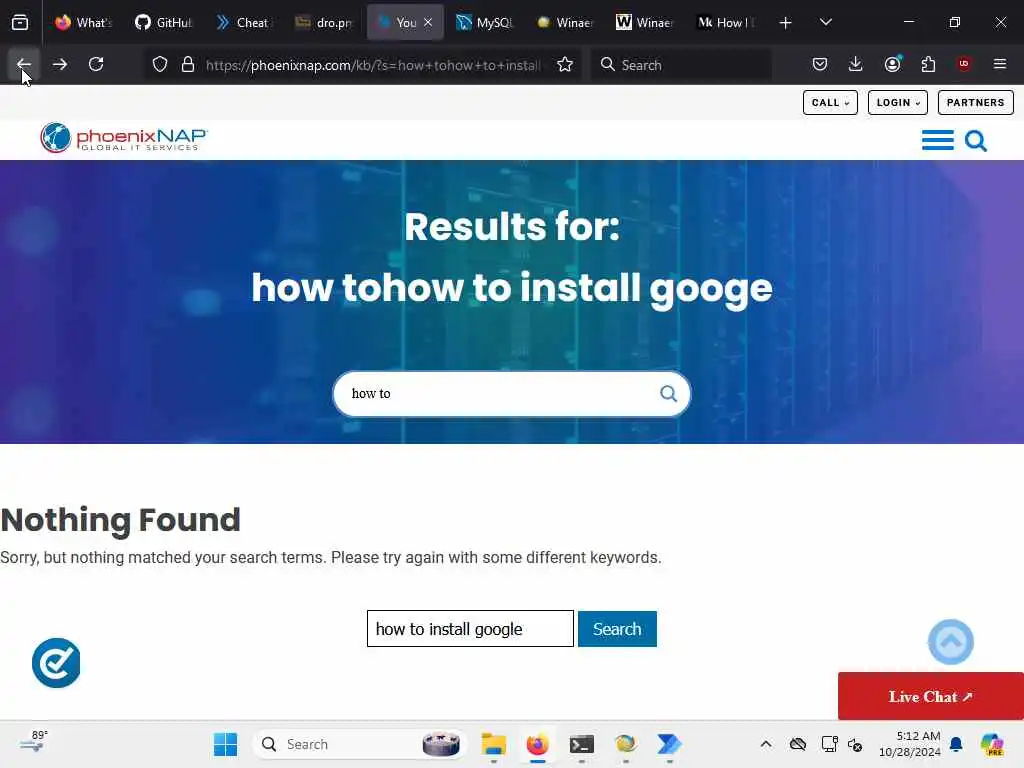This screenshot has height=768, width=1024.
Task: Open Firefox account menu
Action: (892, 64)
